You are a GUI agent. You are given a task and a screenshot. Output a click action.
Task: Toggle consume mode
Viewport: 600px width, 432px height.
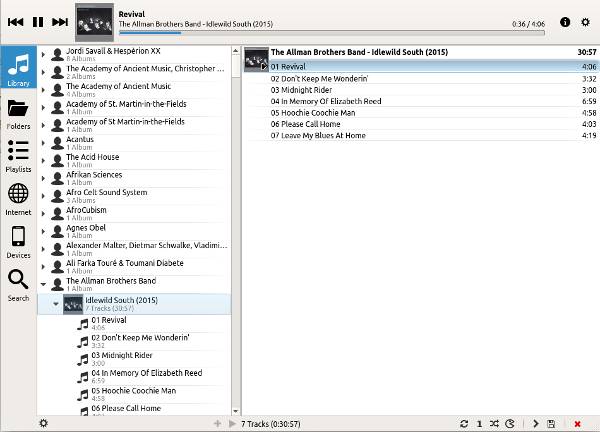(510, 424)
